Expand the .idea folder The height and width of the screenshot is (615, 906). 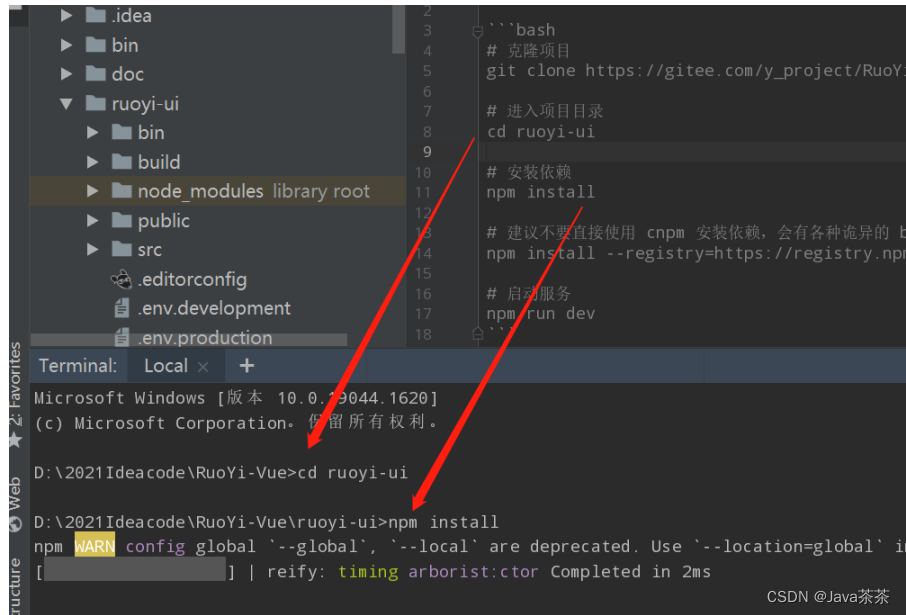click(x=66, y=15)
